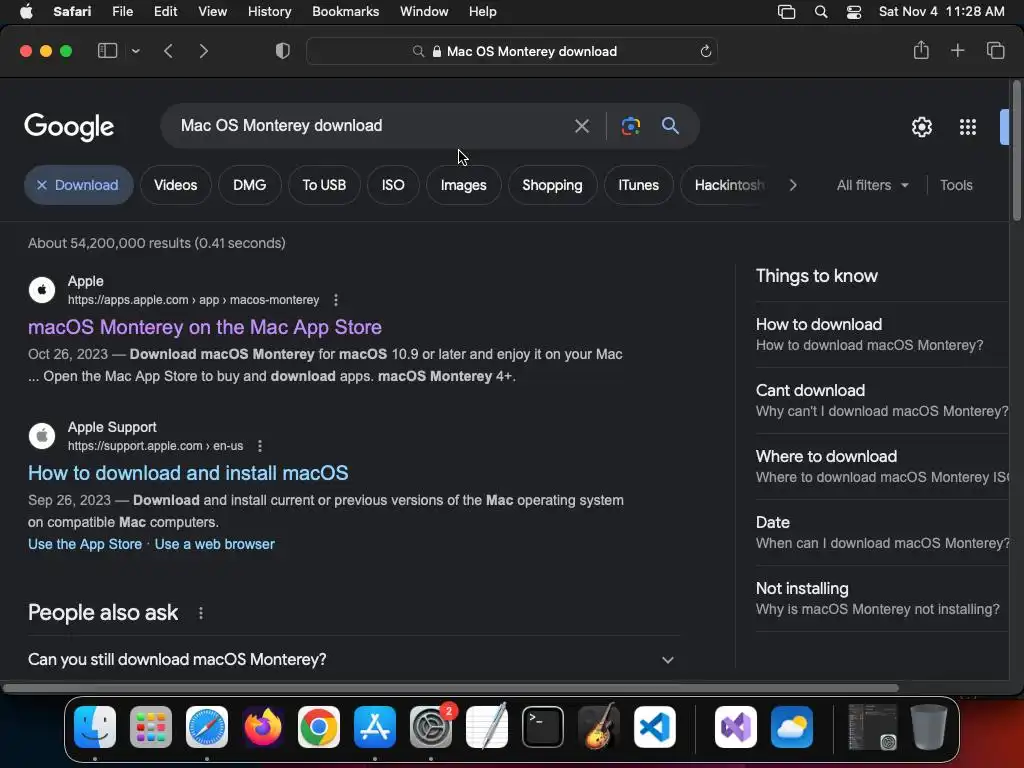Select the Images filter chip
Image resolution: width=1024 pixels, height=768 pixels.
coord(464,185)
